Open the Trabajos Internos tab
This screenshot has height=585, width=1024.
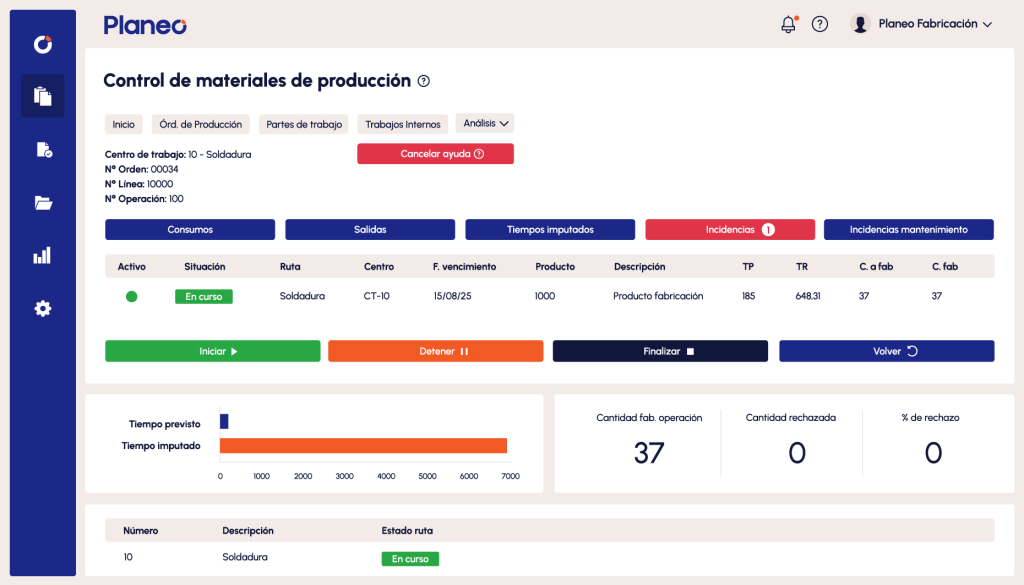coord(402,123)
